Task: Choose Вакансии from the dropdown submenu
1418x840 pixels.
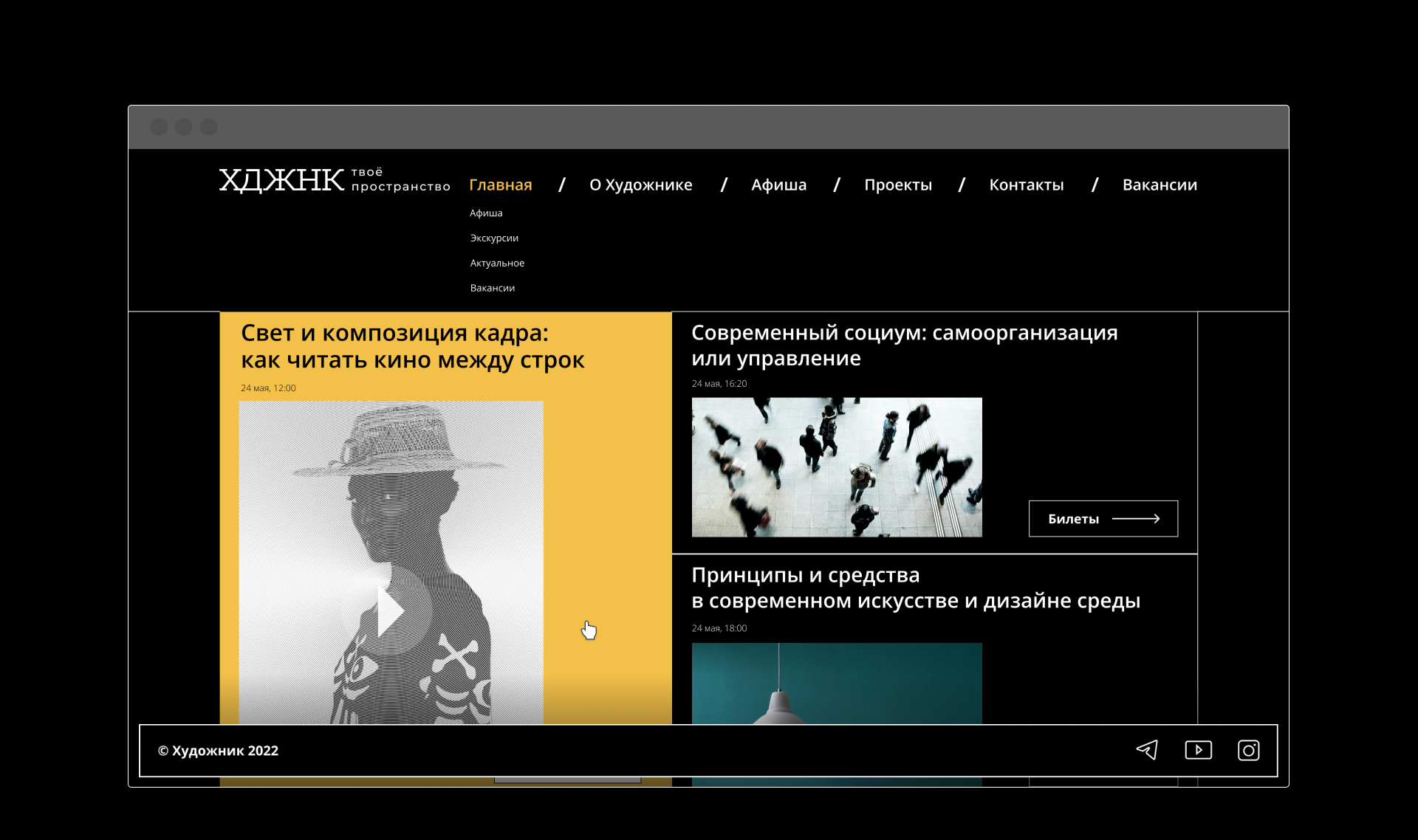Action: (x=493, y=288)
